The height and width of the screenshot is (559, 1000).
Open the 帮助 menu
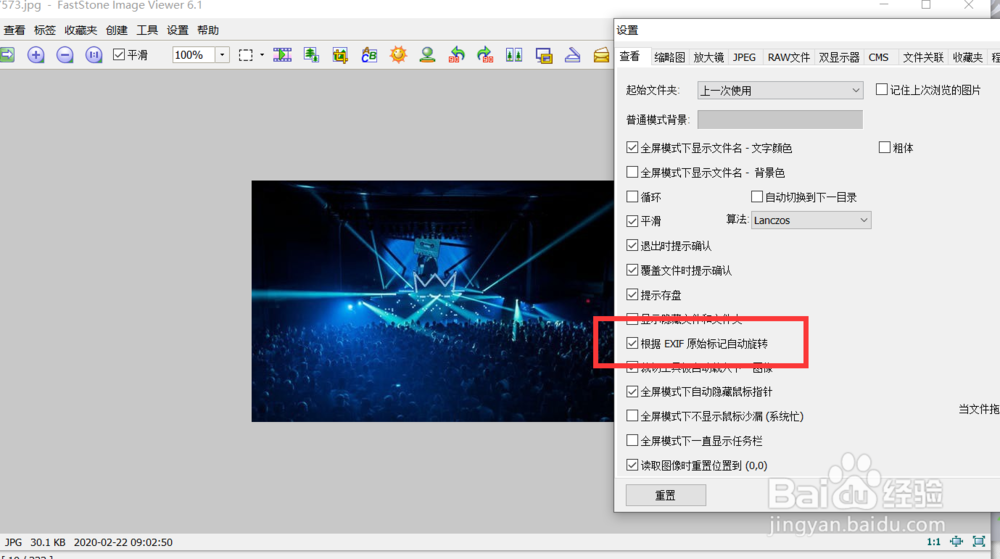click(208, 30)
